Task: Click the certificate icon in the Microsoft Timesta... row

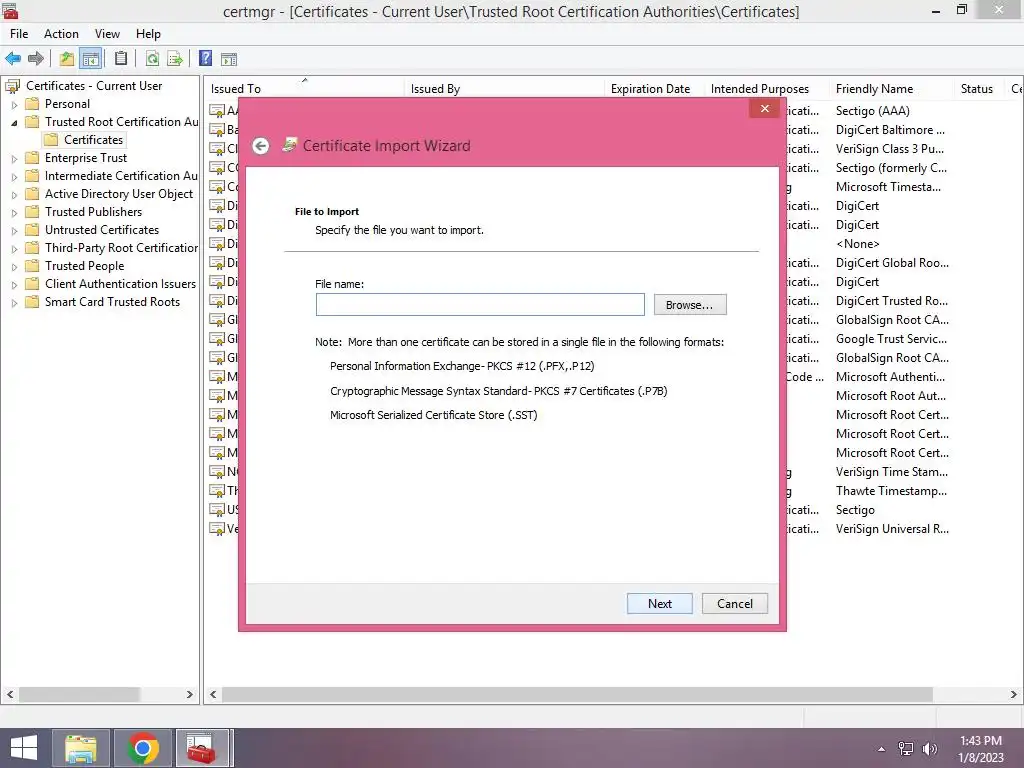Action: click(217, 187)
